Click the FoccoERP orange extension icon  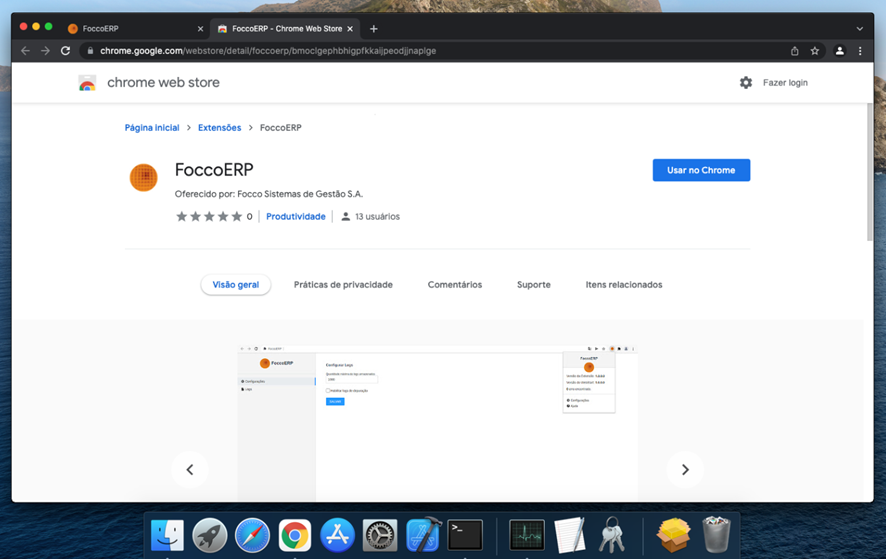coord(144,177)
